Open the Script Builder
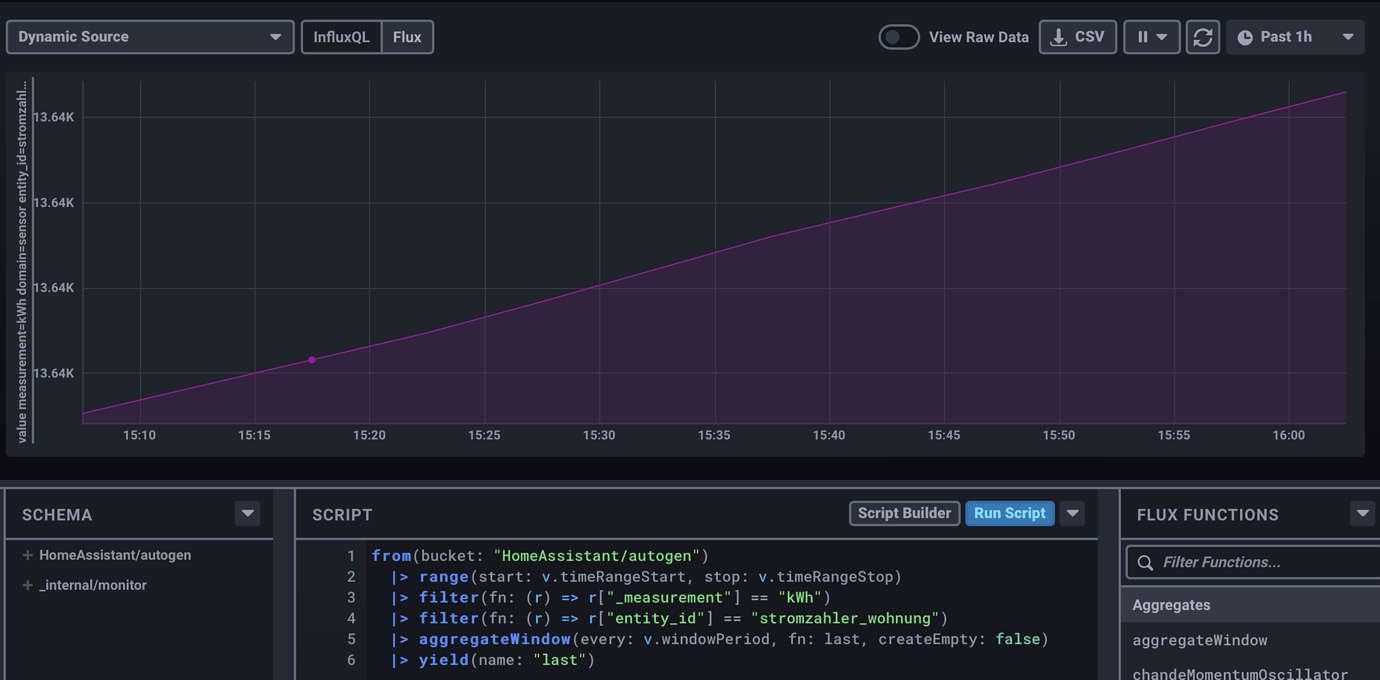This screenshot has height=680, width=1380. 904,513
